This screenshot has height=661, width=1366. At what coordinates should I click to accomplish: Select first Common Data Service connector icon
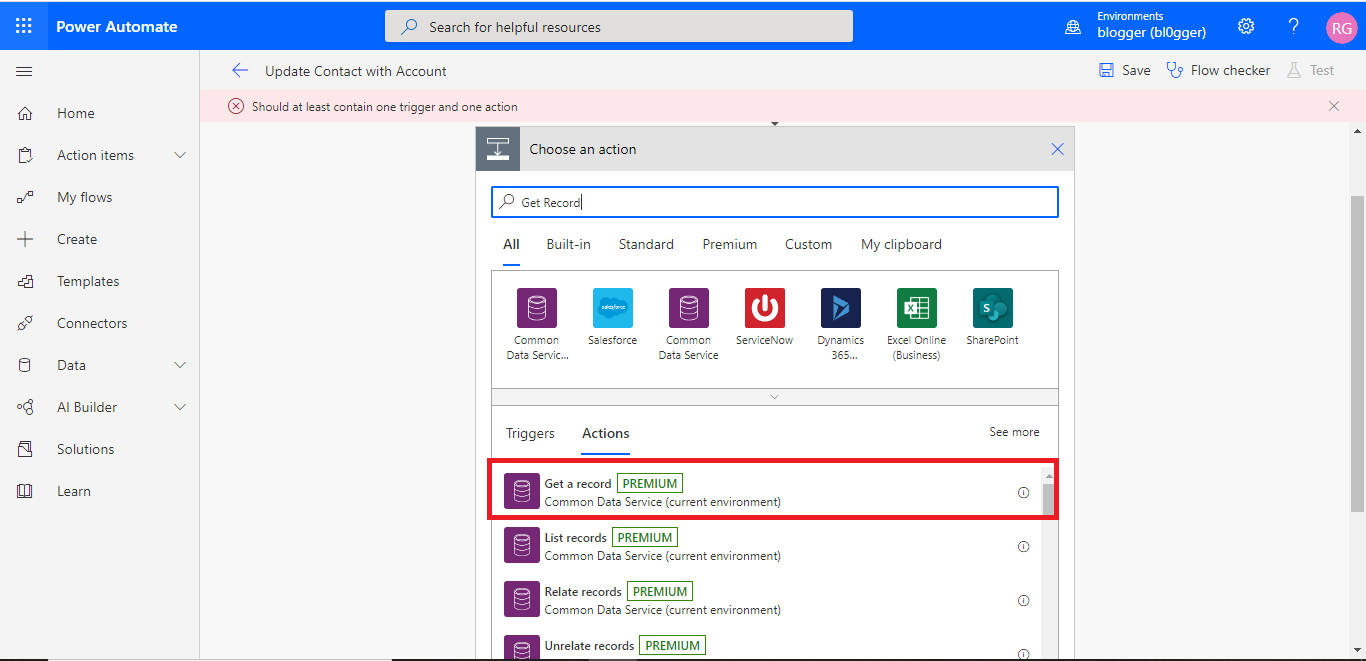click(537, 308)
